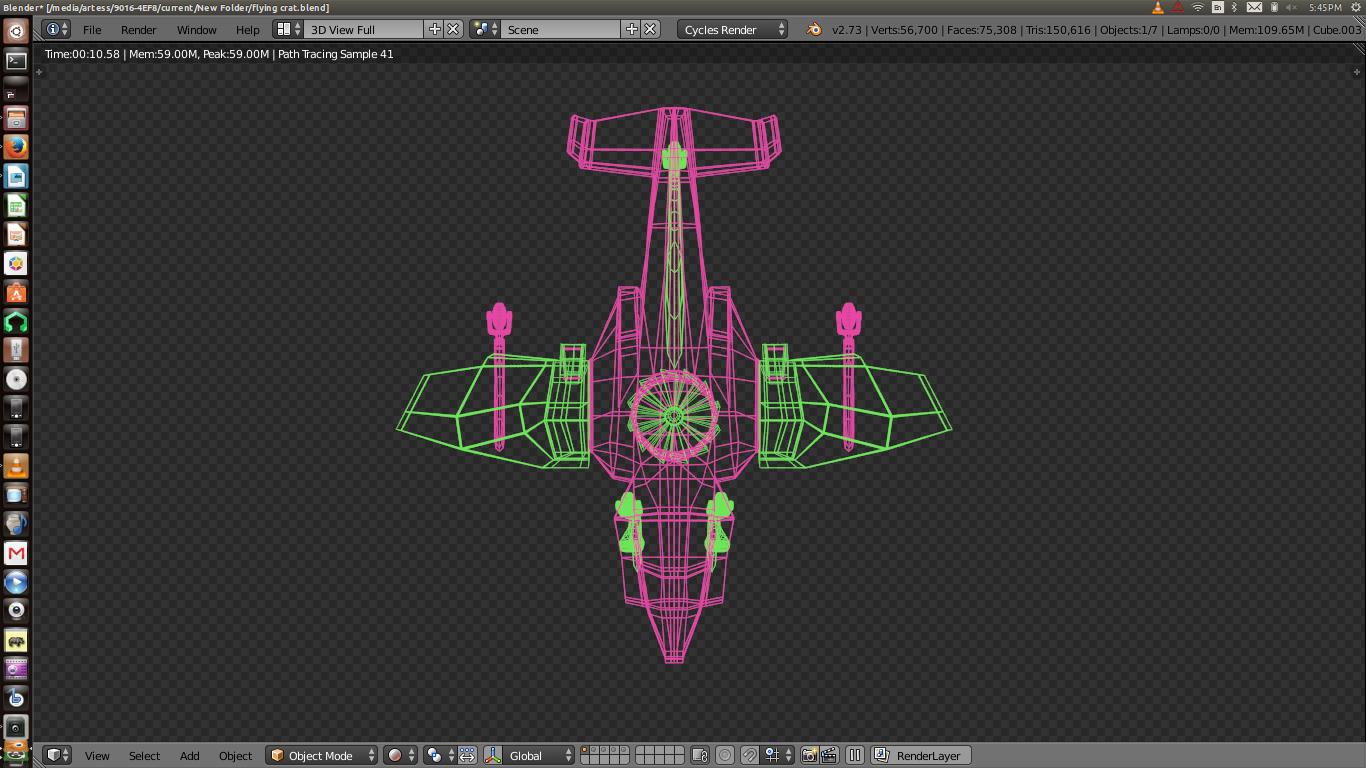Toggle a layer in the second layer block
Screen dimensions: 1366x768
(x=659, y=756)
